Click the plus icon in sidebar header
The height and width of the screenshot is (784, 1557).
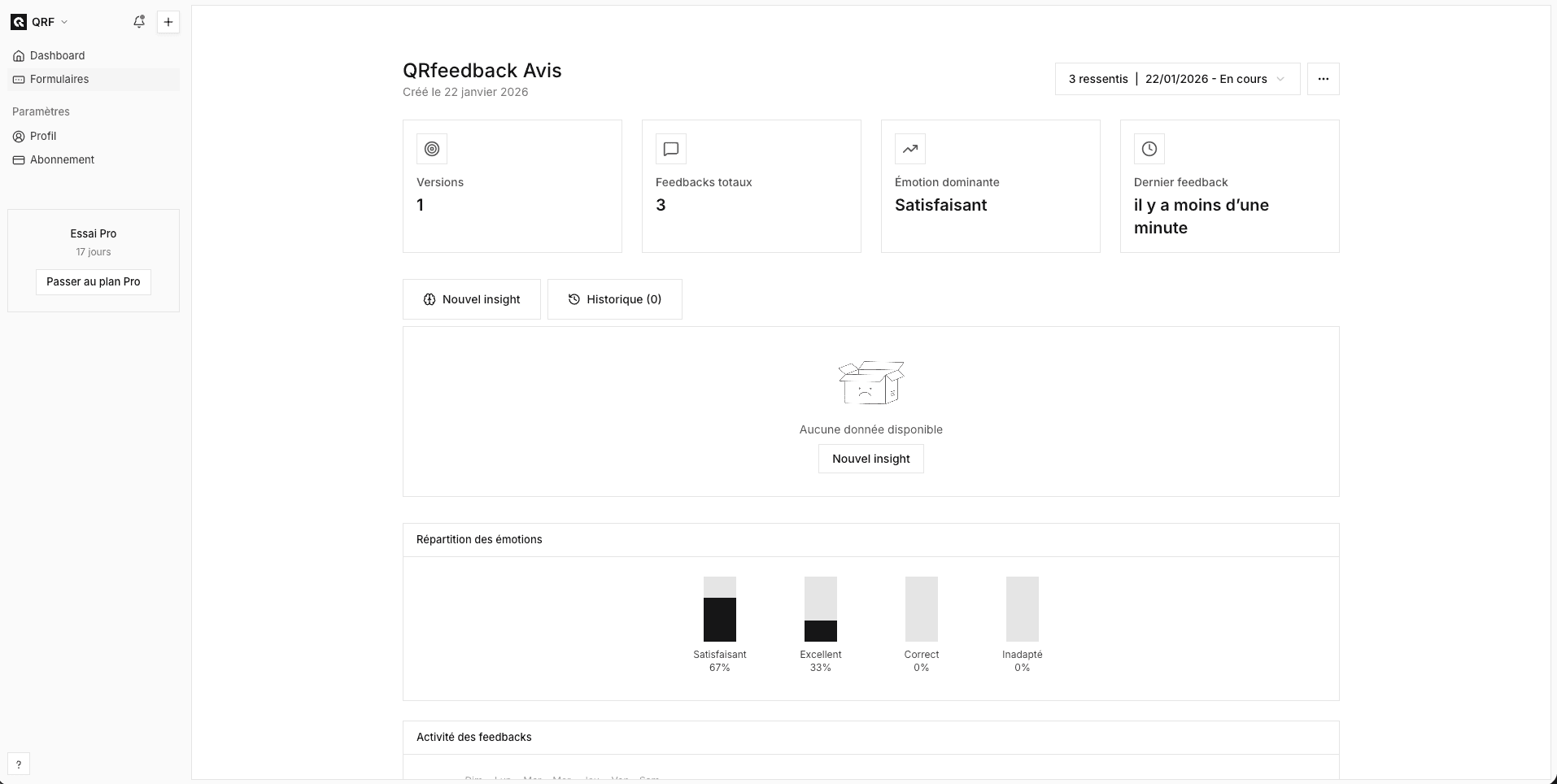[168, 22]
